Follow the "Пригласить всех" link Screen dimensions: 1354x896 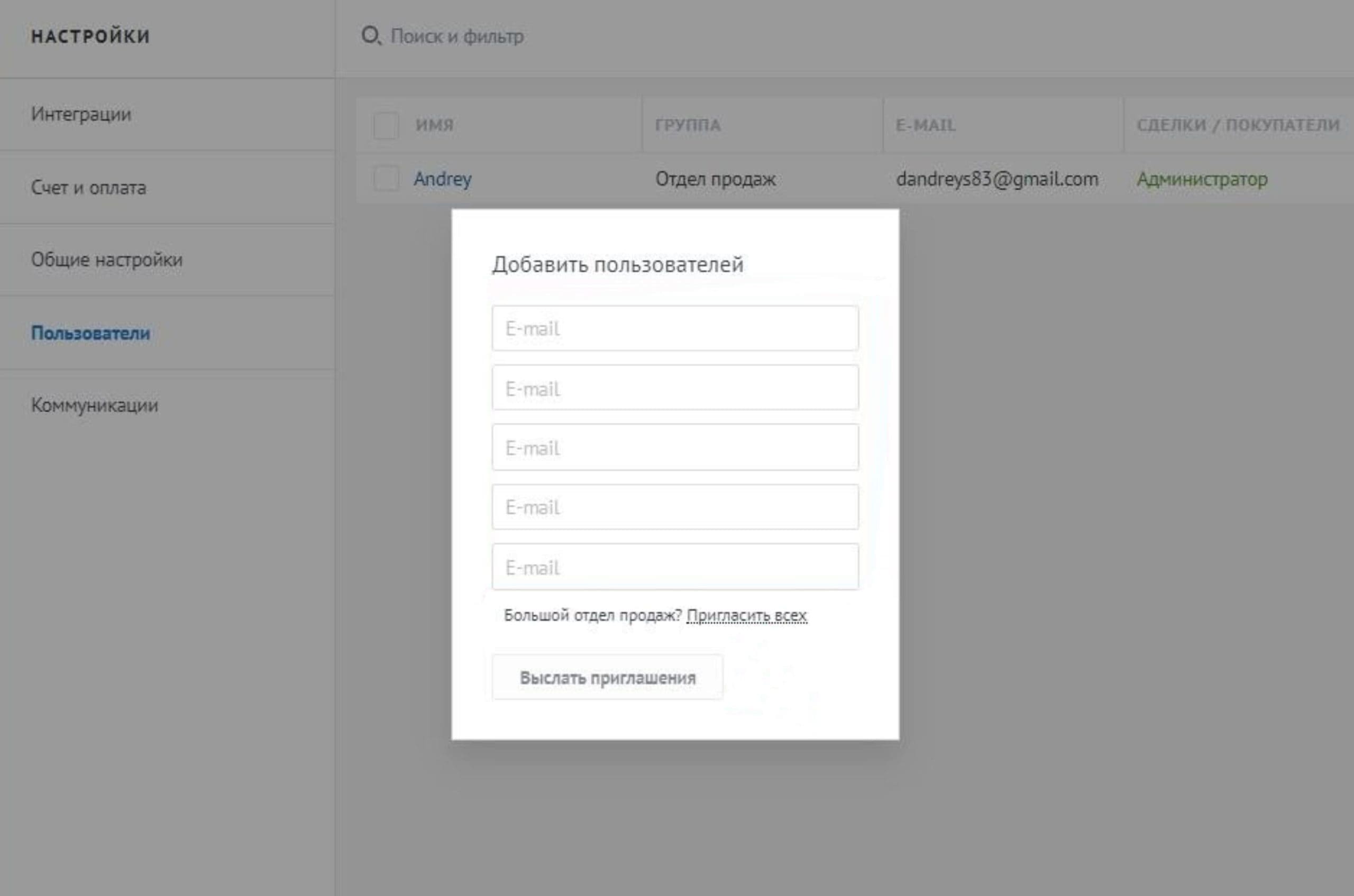click(747, 615)
